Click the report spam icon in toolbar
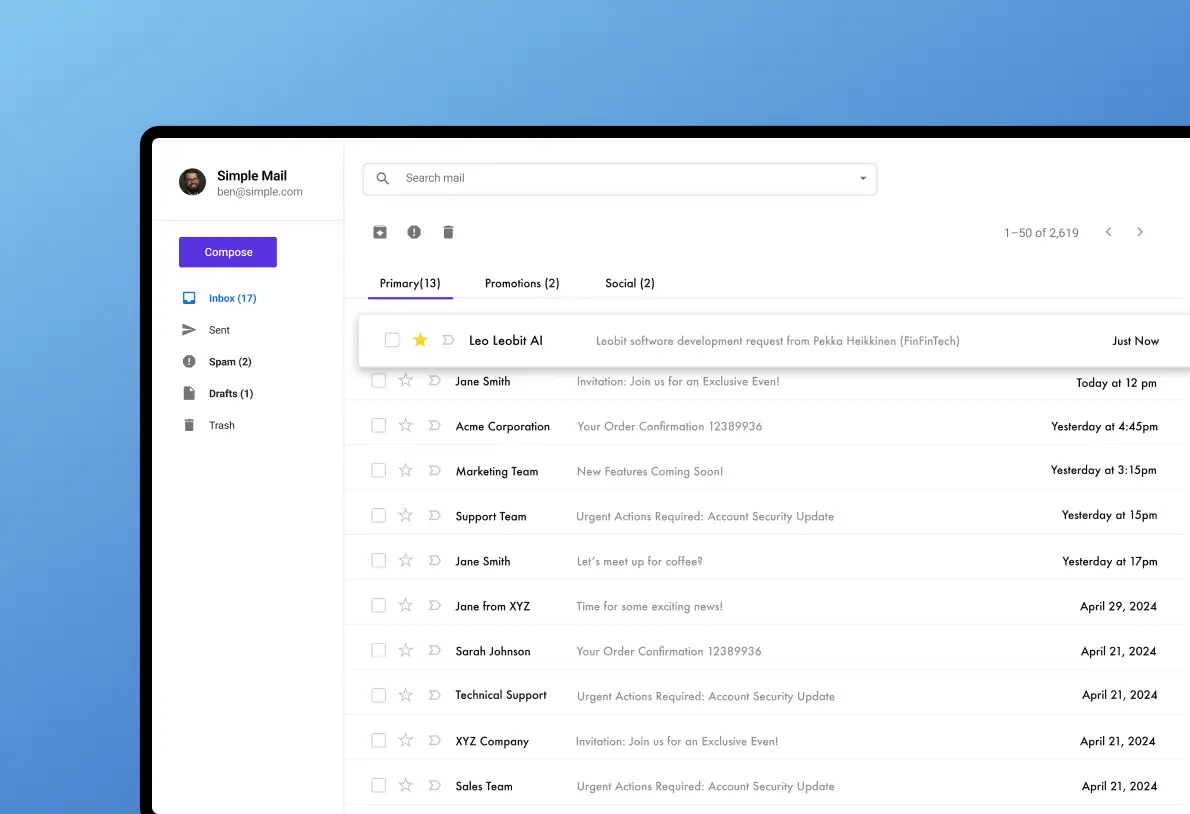Screen dimensions: 1190x814 point(414,232)
